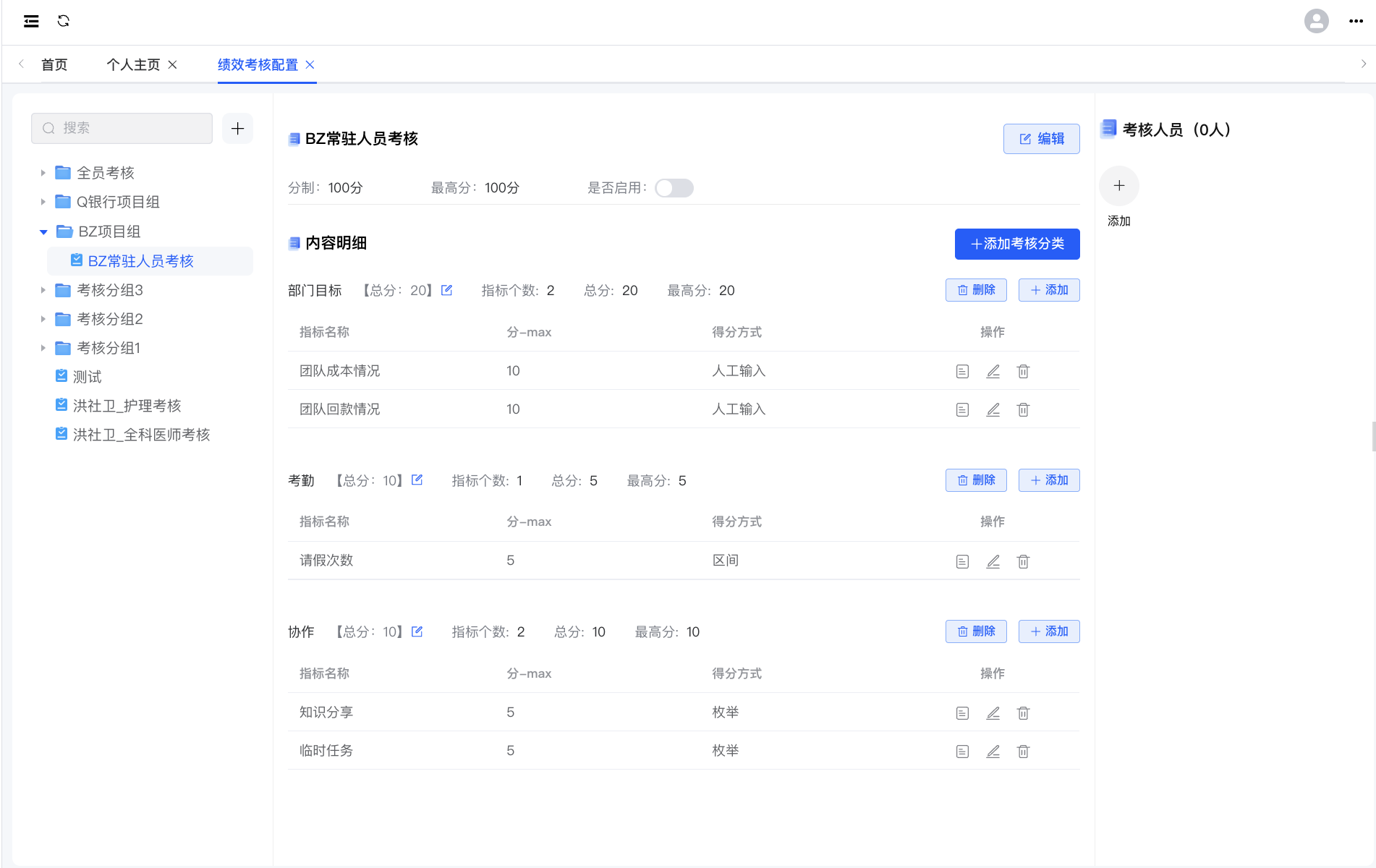The height and width of the screenshot is (868, 1376).
Task: Delete the 请假次数 indicator
Action: [1023, 561]
